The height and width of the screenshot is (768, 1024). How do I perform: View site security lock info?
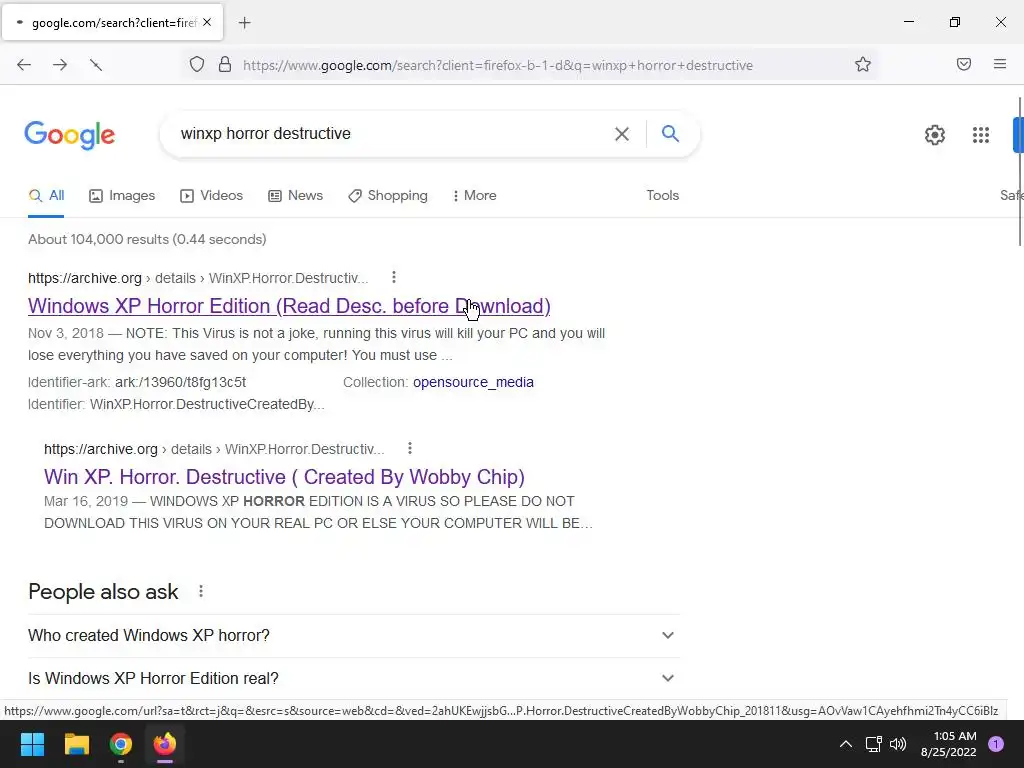coord(225,65)
